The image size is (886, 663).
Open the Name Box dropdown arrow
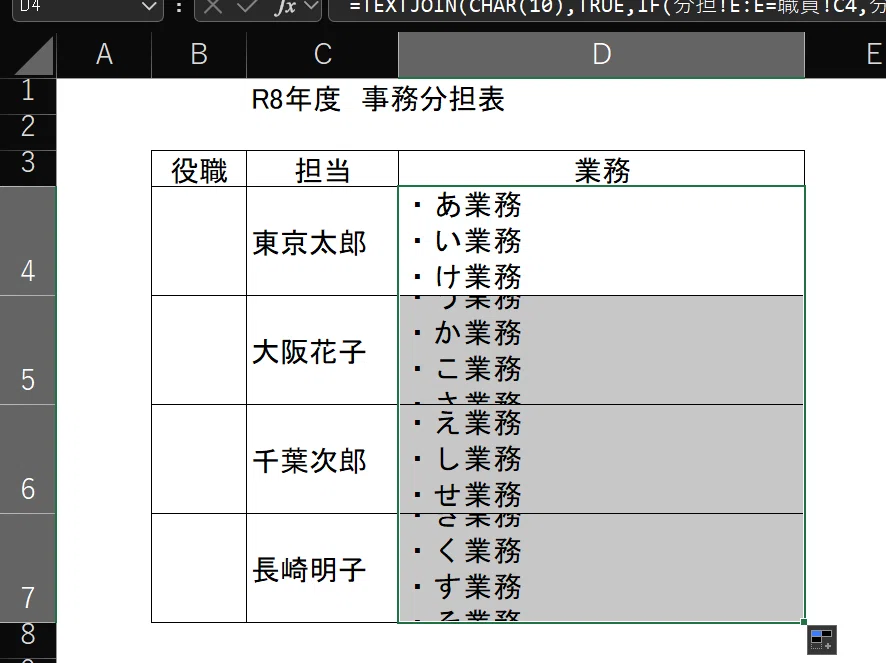point(149,7)
